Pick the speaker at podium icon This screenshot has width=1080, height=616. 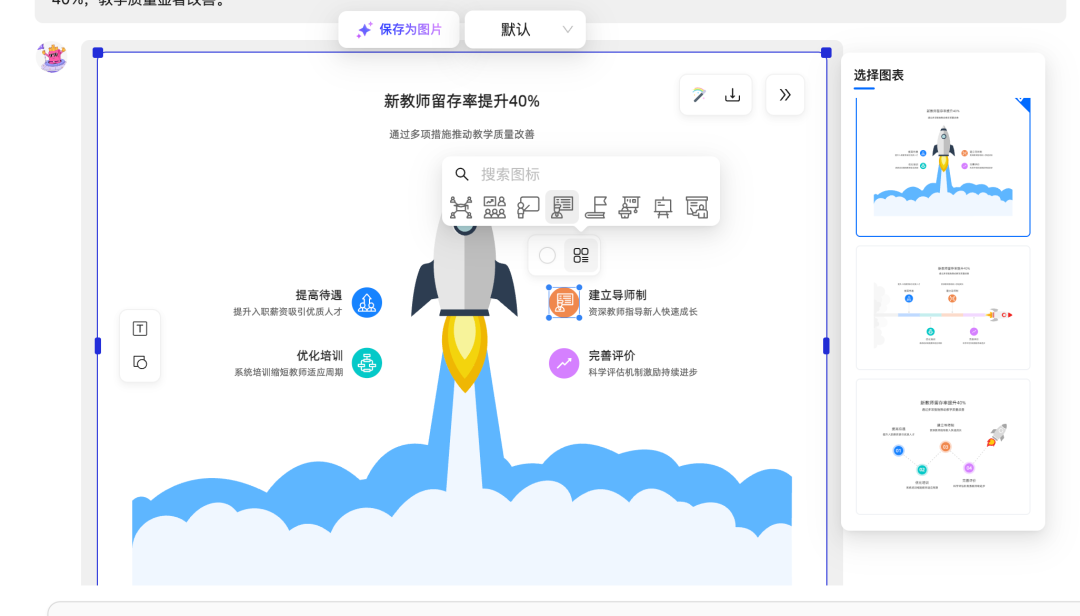(630, 207)
